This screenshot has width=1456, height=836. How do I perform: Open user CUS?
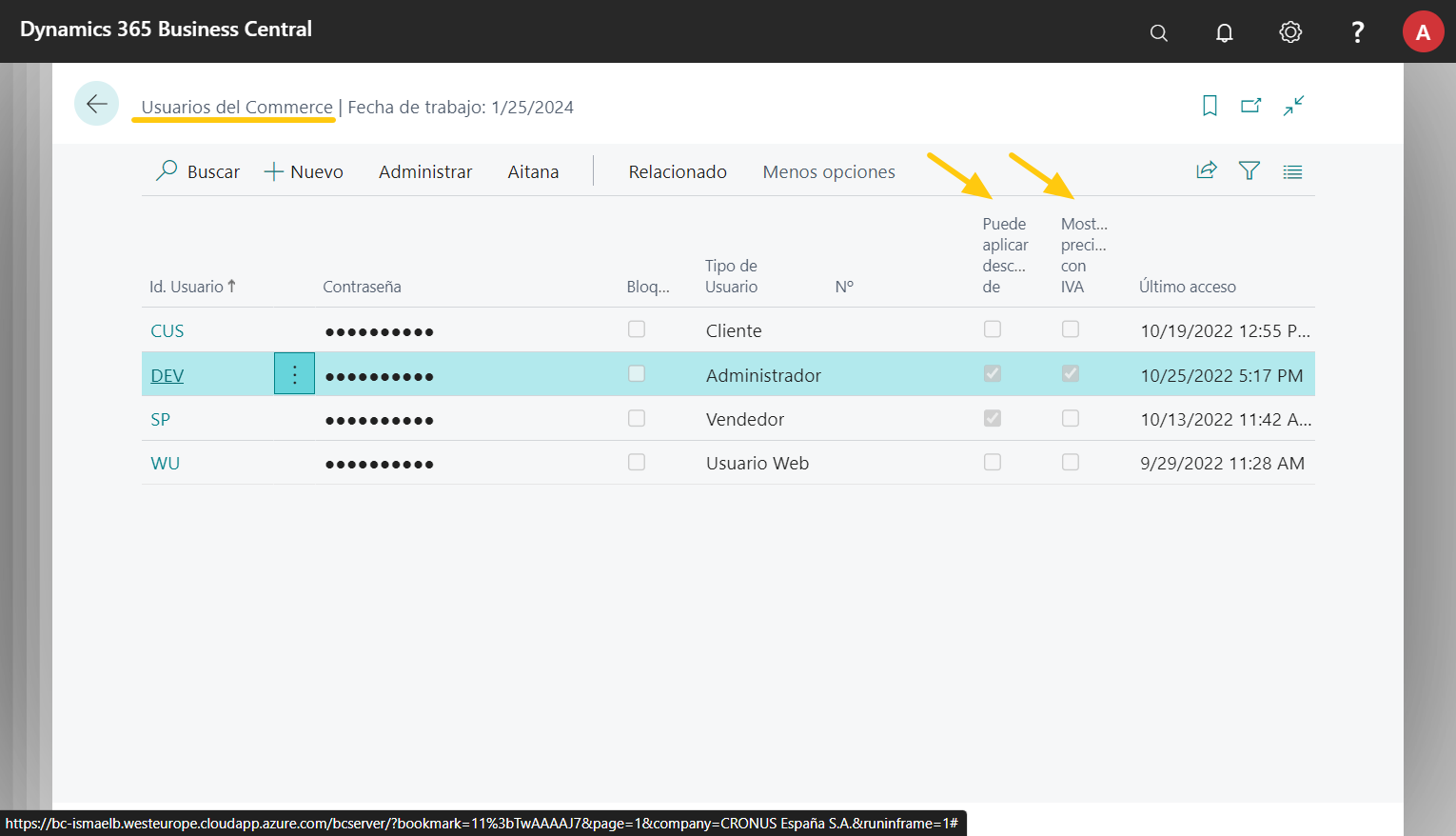pyautogui.click(x=167, y=330)
